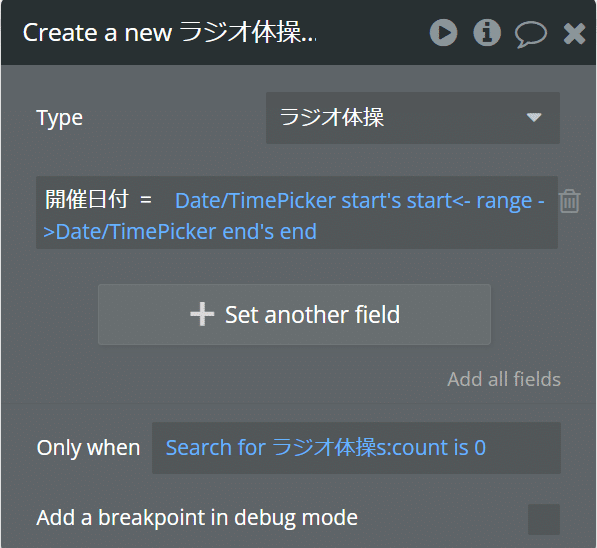
Task: Add a comment via speech bubble icon
Action: tap(531, 34)
